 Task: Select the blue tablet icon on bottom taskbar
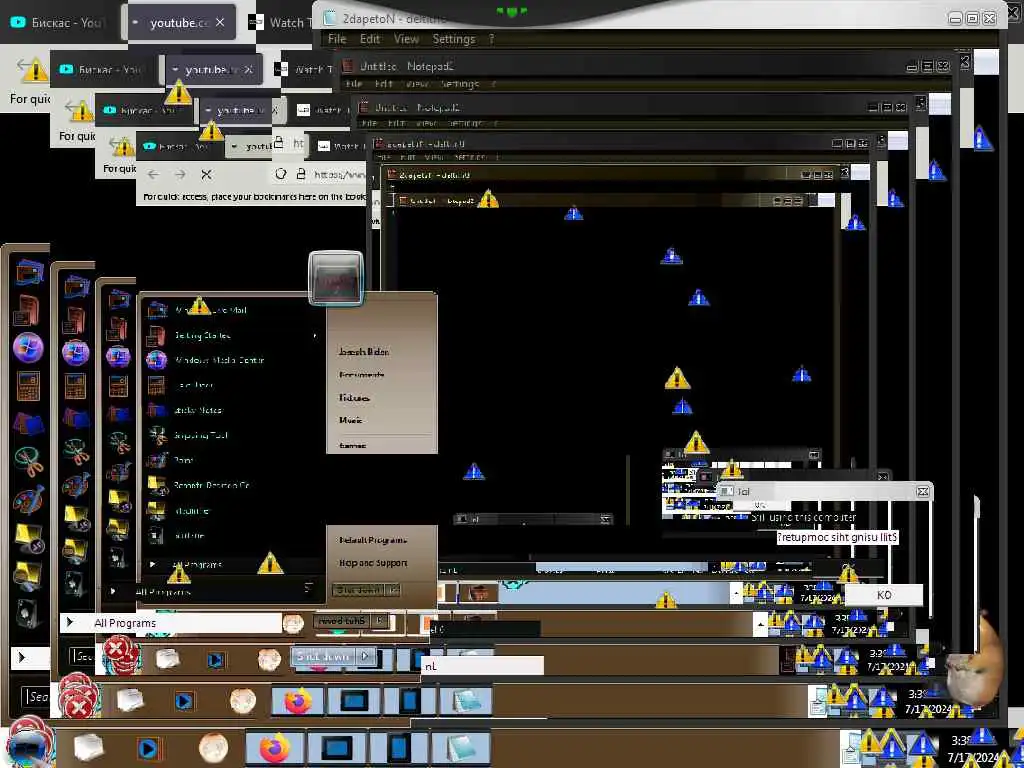click(x=399, y=749)
